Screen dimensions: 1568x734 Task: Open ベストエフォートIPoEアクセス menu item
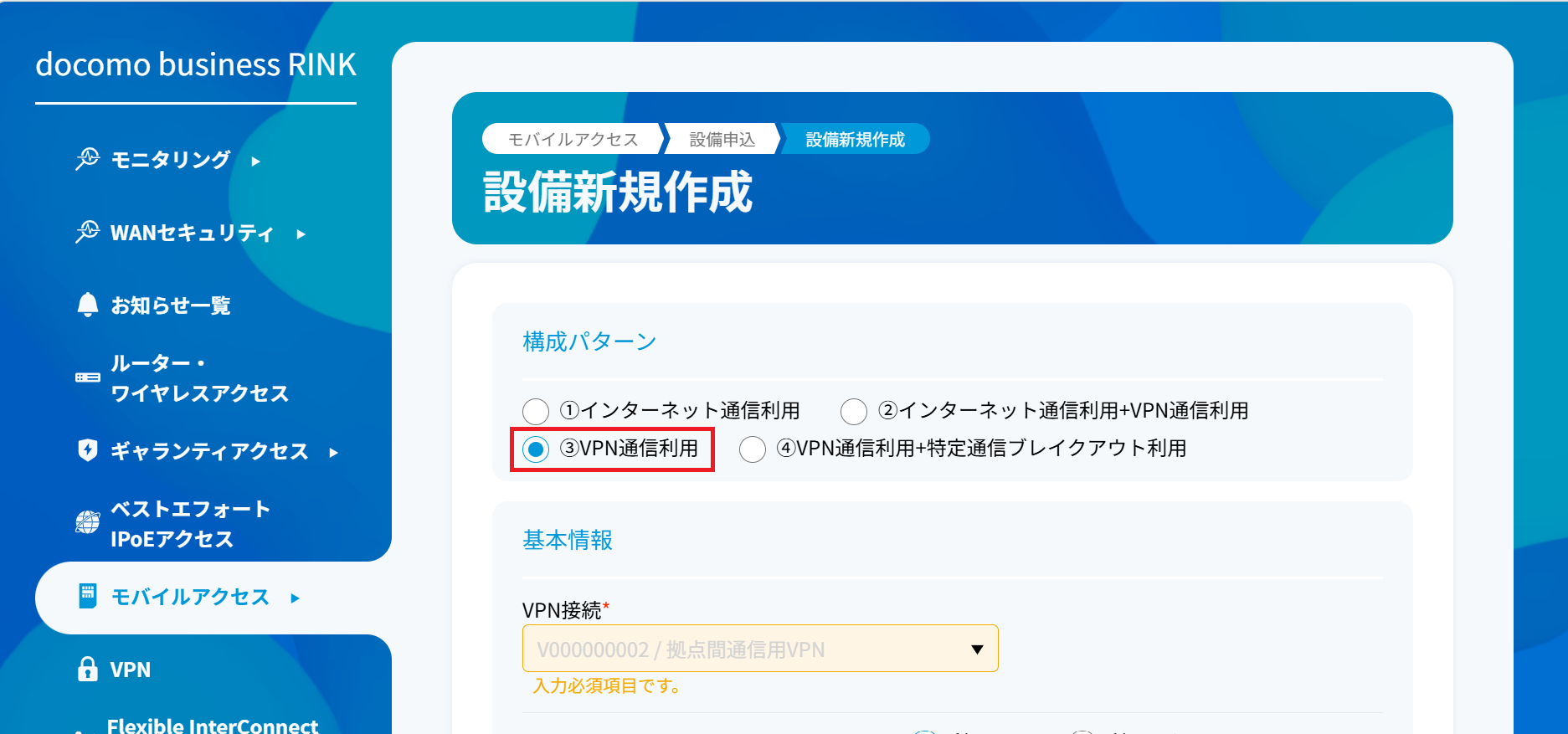(191, 524)
